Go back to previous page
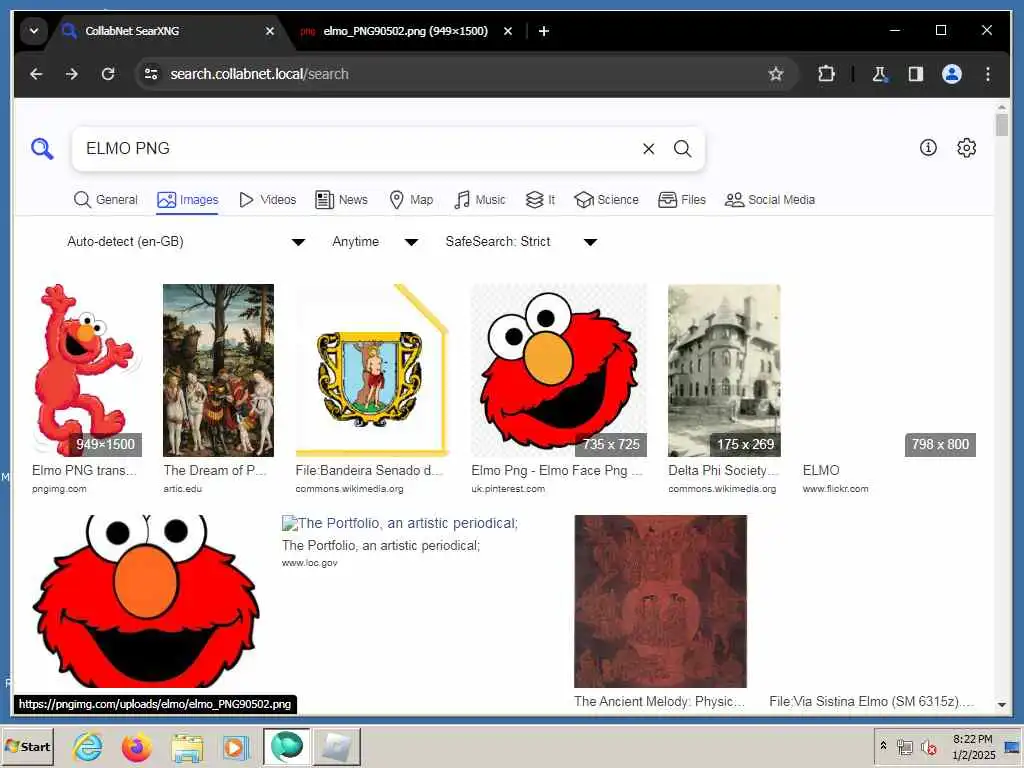This screenshot has height=768, width=1024. pyautogui.click(x=37, y=74)
